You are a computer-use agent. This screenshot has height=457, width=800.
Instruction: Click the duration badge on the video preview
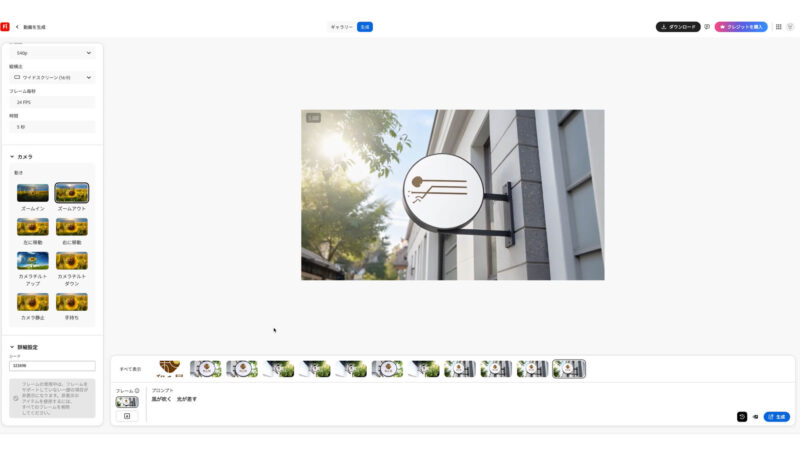tap(313, 118)
